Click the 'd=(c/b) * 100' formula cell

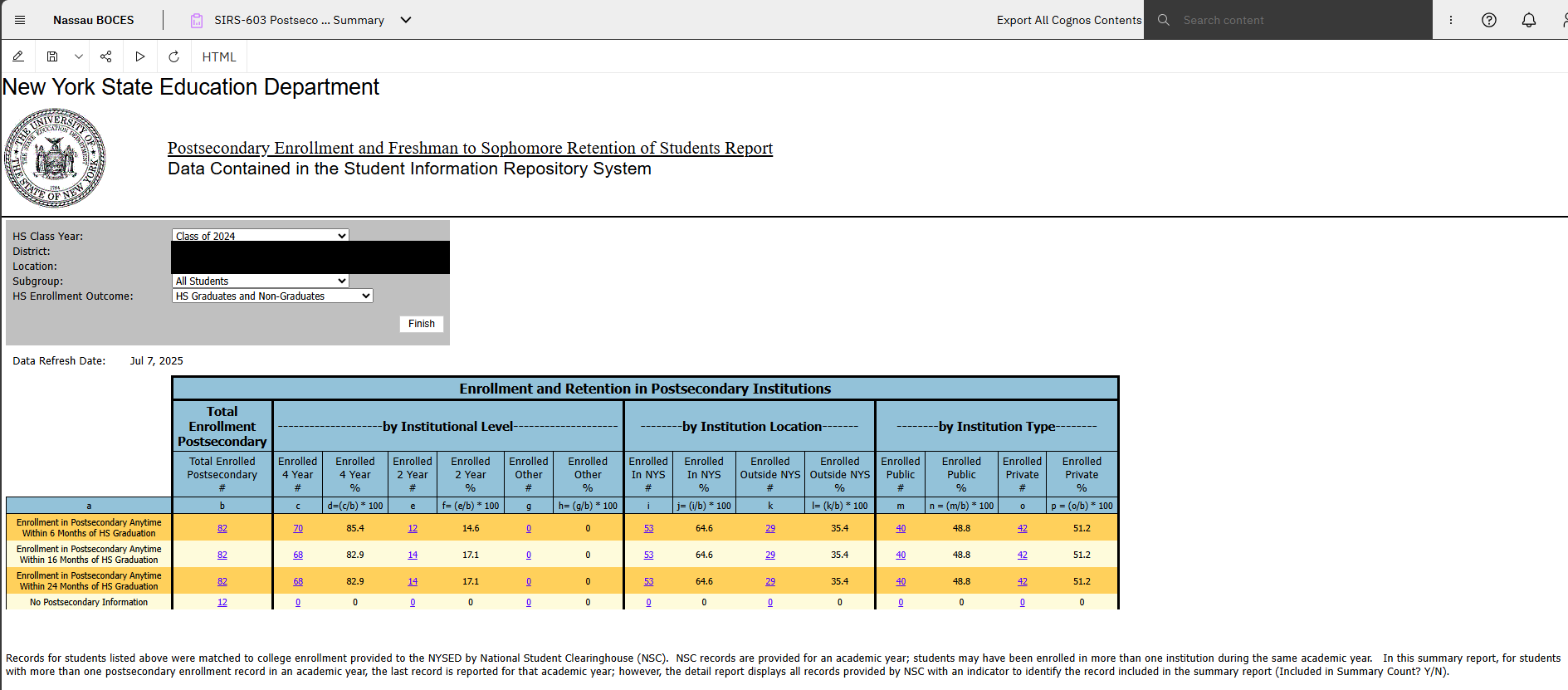point(355,506)
